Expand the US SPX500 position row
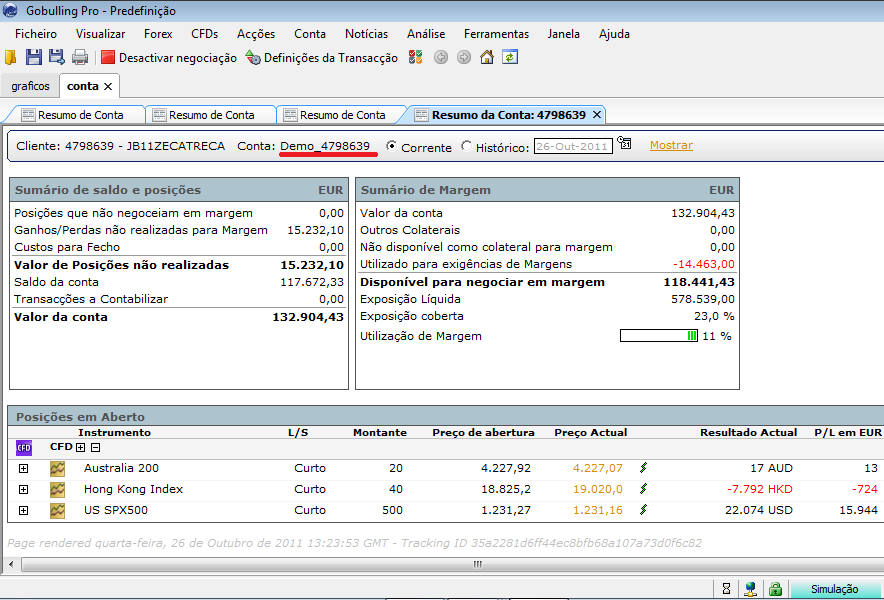The image size is (884, 600). 23,510
